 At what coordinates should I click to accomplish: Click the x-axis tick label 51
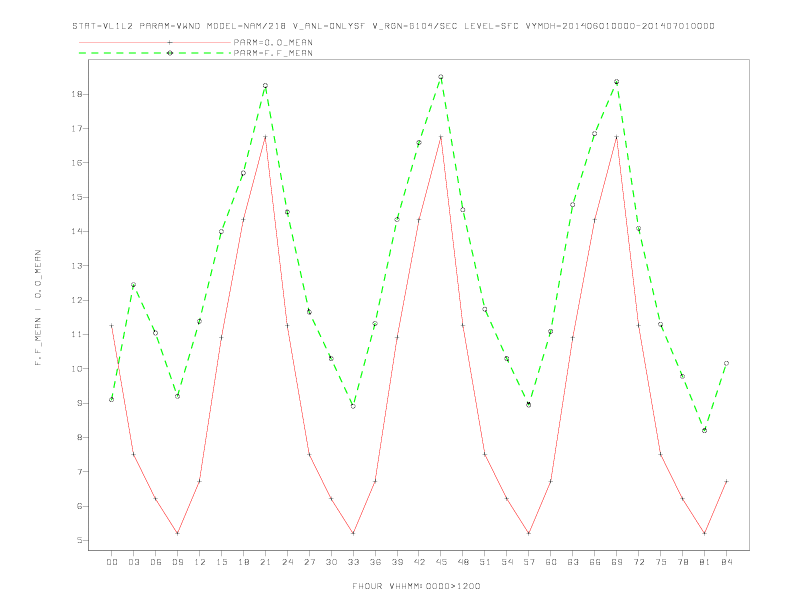[x=485, y=562]
